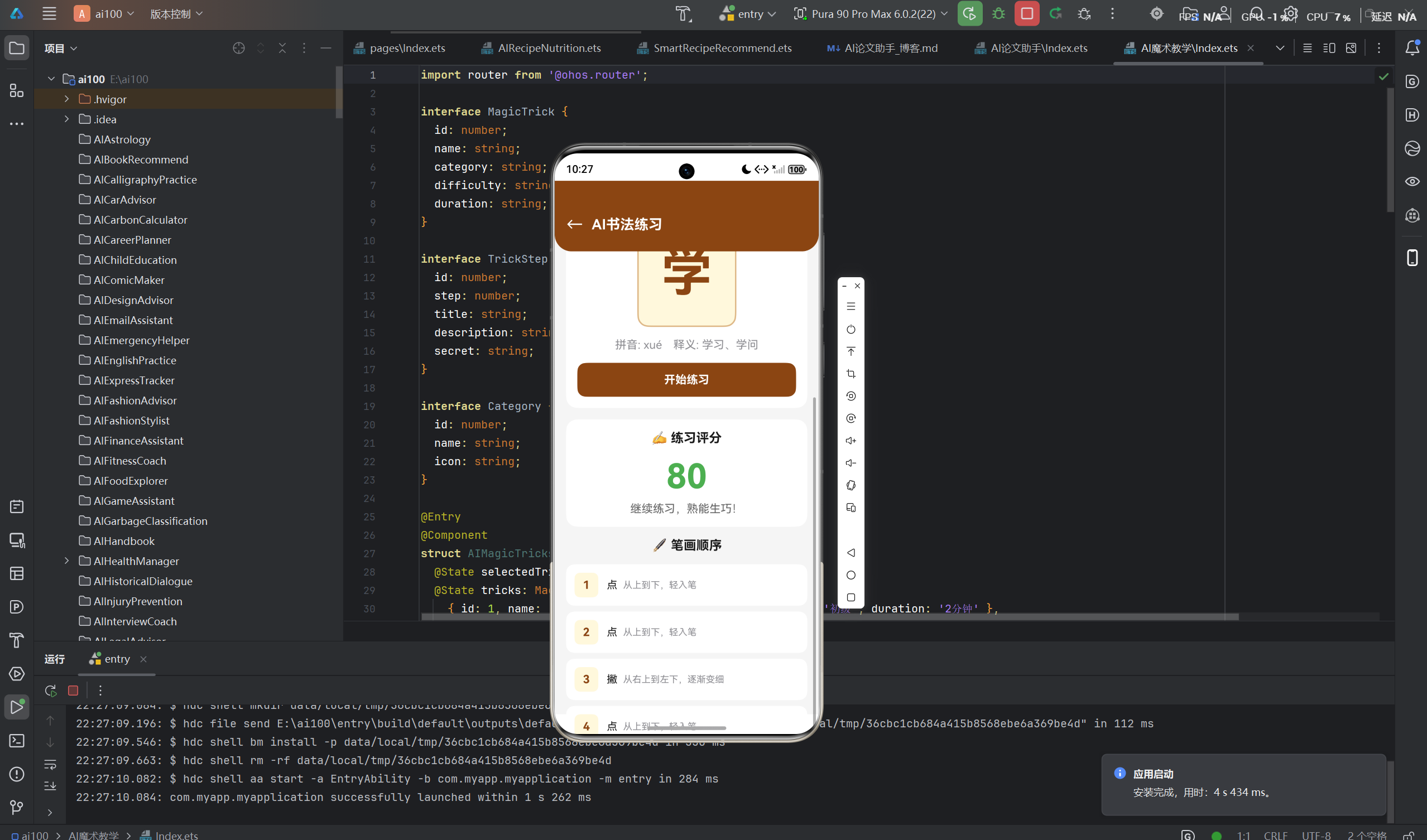Stop the running app with the red stop button
The width and height of the screenshot is (1427, 840).
(1027, 13)
